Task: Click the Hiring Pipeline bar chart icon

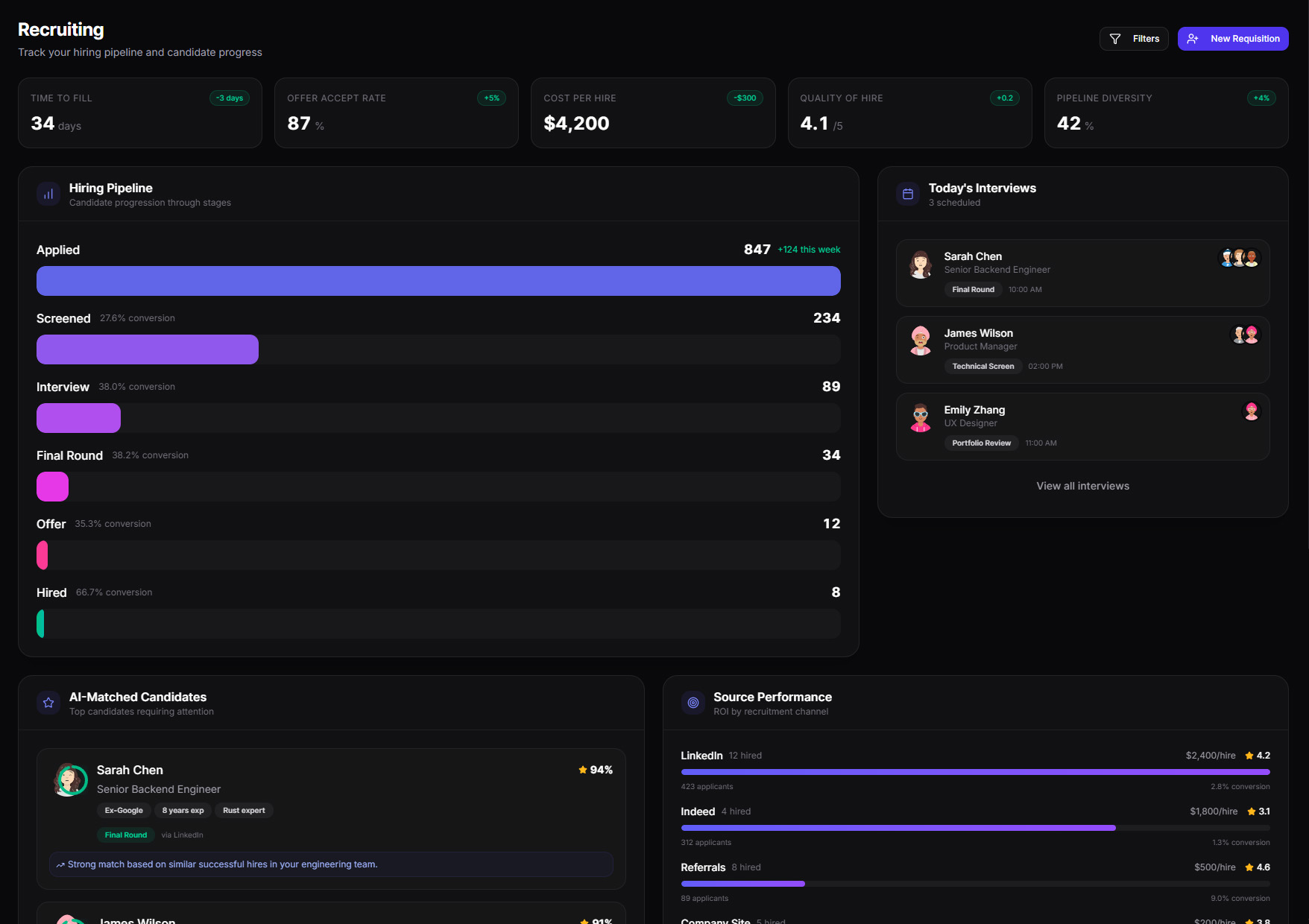Action: (x=48, y=194)
